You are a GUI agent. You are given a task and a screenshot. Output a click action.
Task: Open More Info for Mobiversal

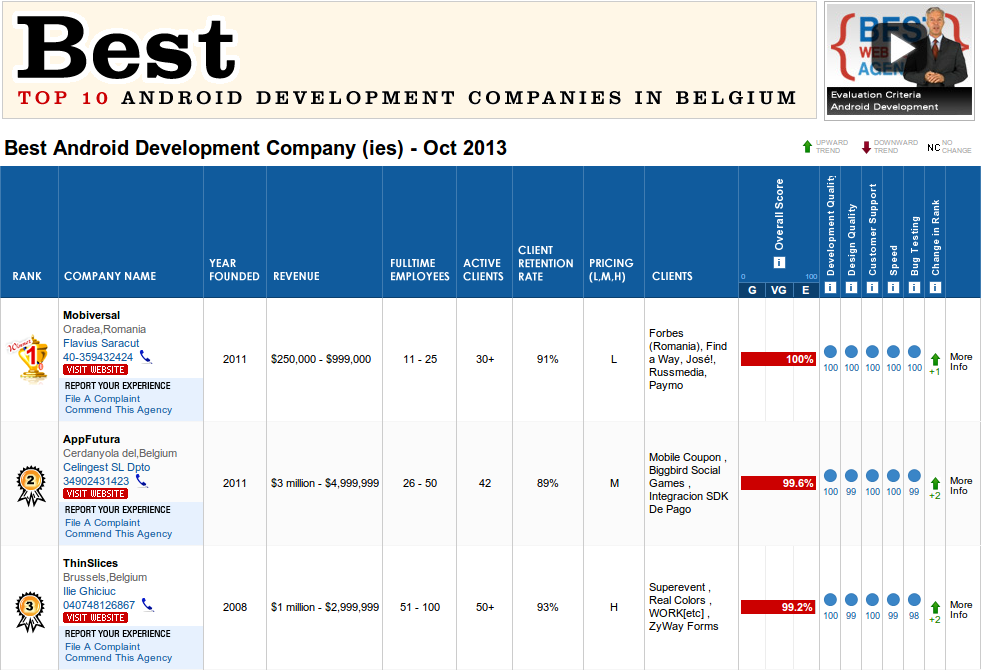960,361
